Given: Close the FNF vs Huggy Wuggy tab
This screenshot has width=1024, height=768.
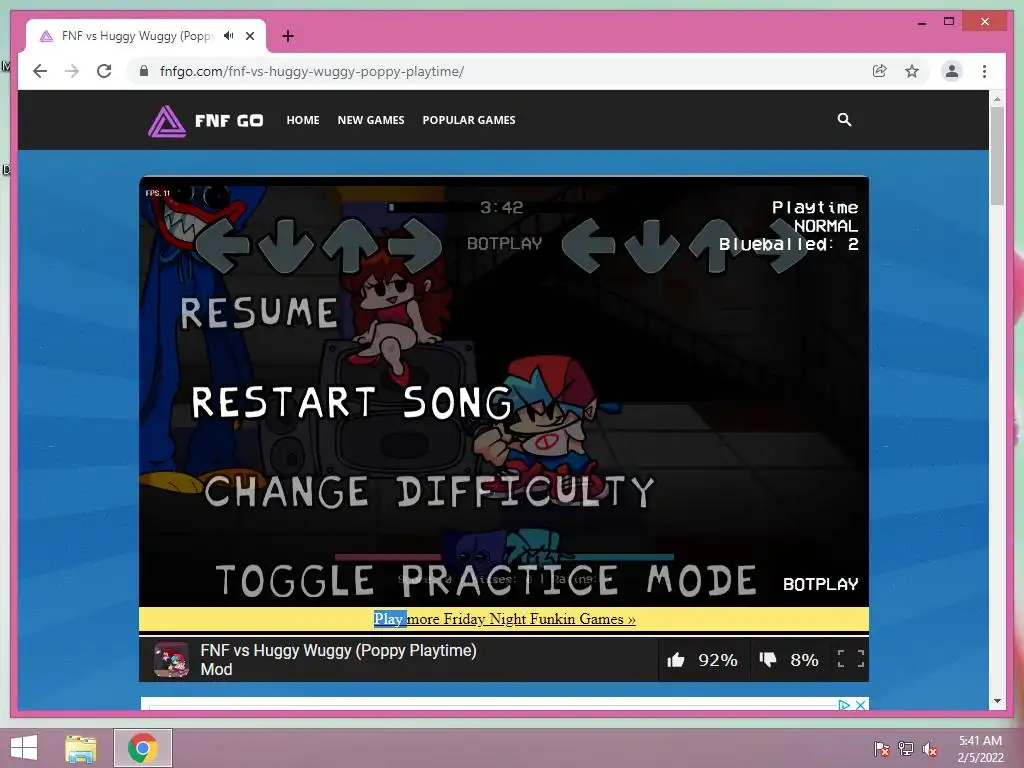Looking at the screenshot, I should pos(249,36).
